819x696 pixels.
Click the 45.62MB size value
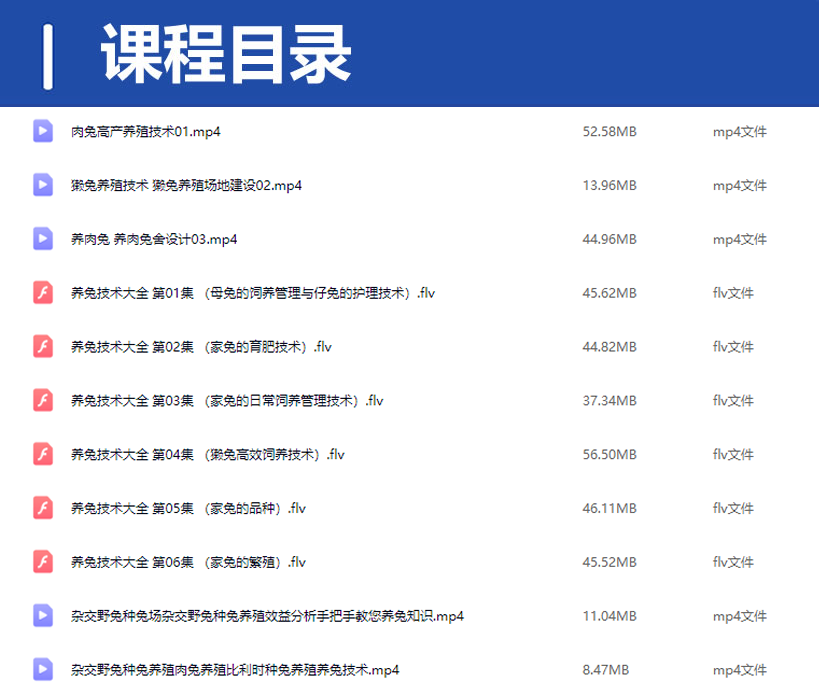(x=610, y=293)
